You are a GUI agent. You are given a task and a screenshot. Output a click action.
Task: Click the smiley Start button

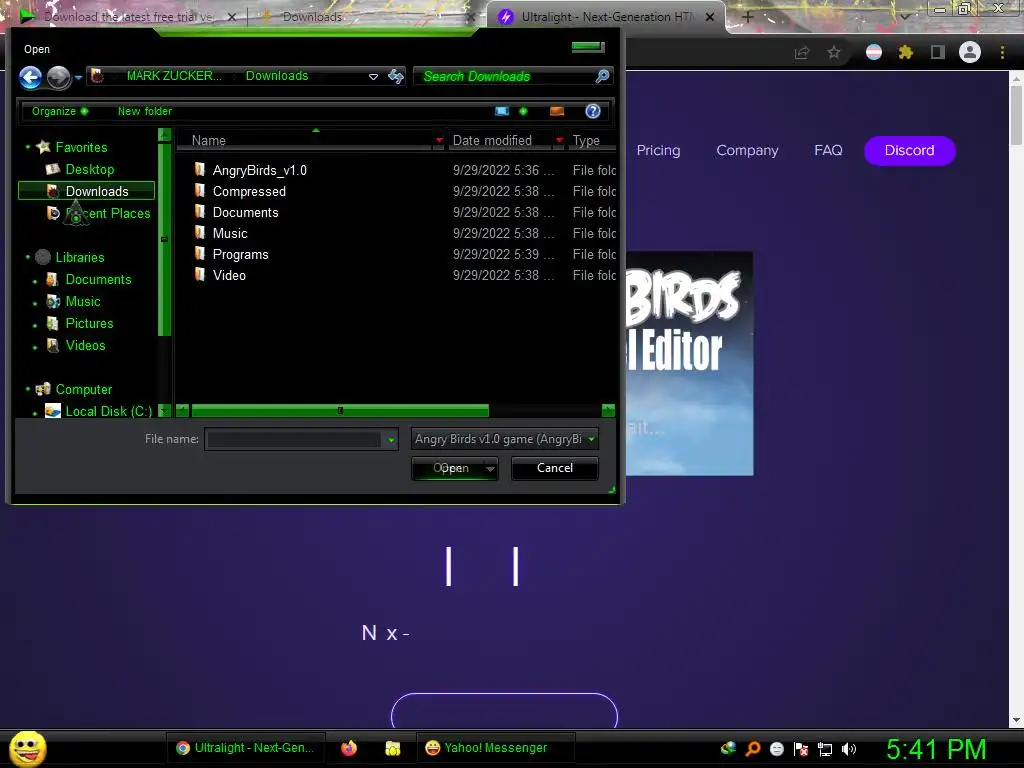27,748
